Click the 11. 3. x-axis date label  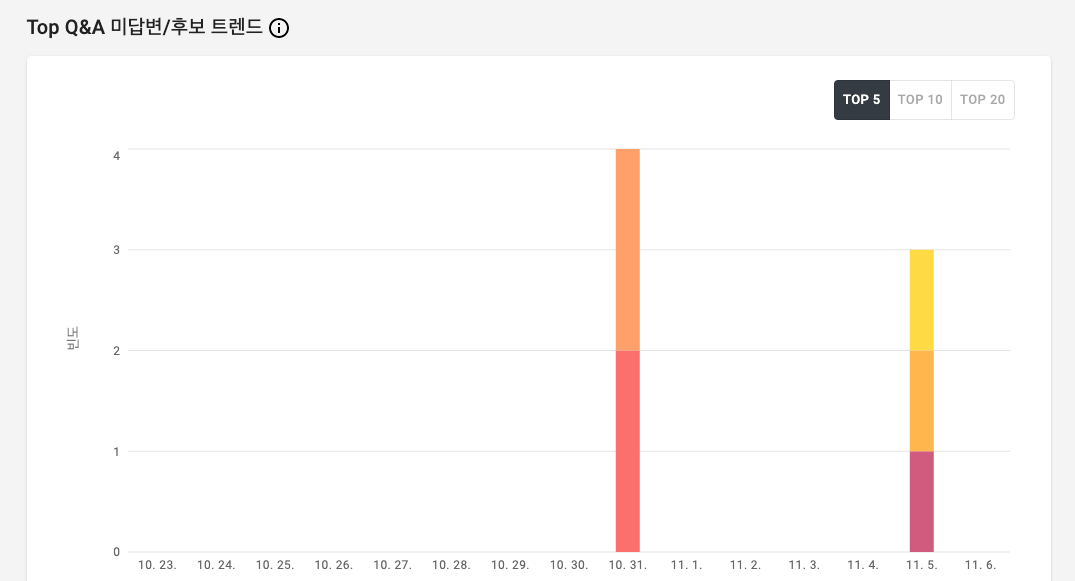[804, 565]
